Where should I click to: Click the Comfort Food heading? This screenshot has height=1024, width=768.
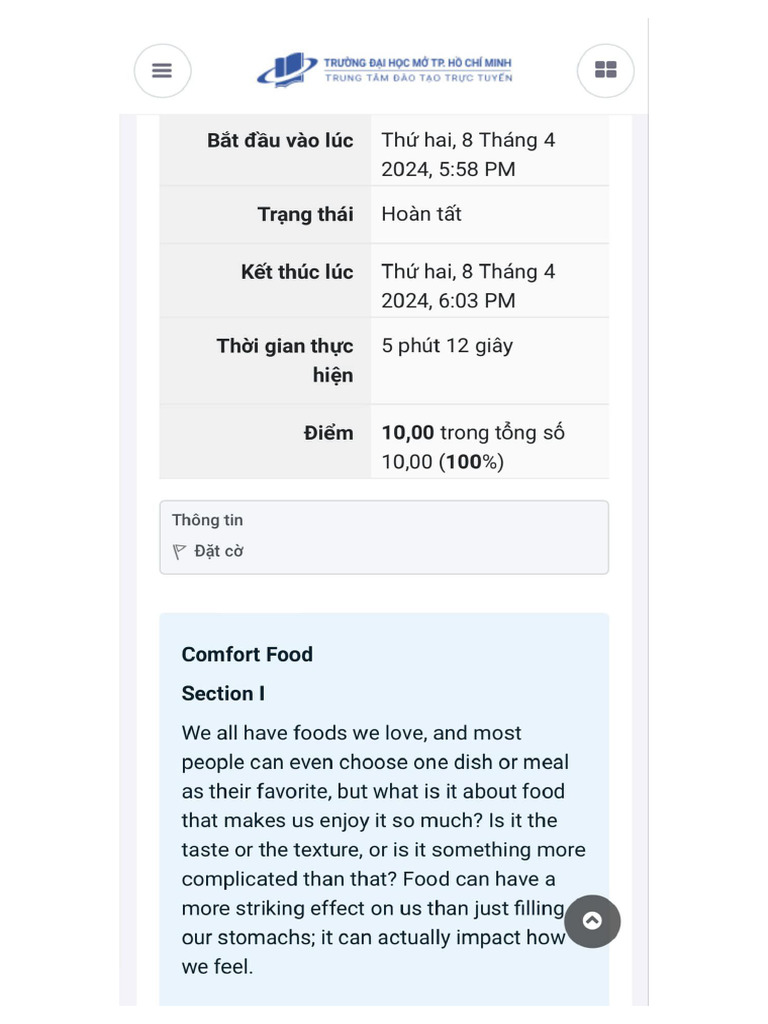click(247, 654)
